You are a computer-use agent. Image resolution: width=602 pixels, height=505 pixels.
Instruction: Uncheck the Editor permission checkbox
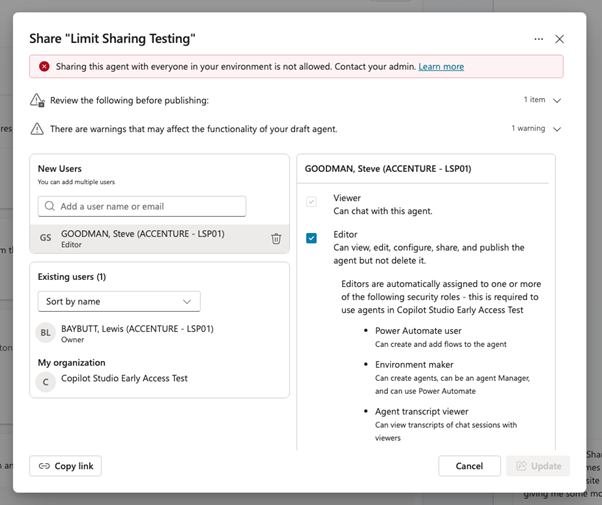pyautogui.click(x=312, y=238)
